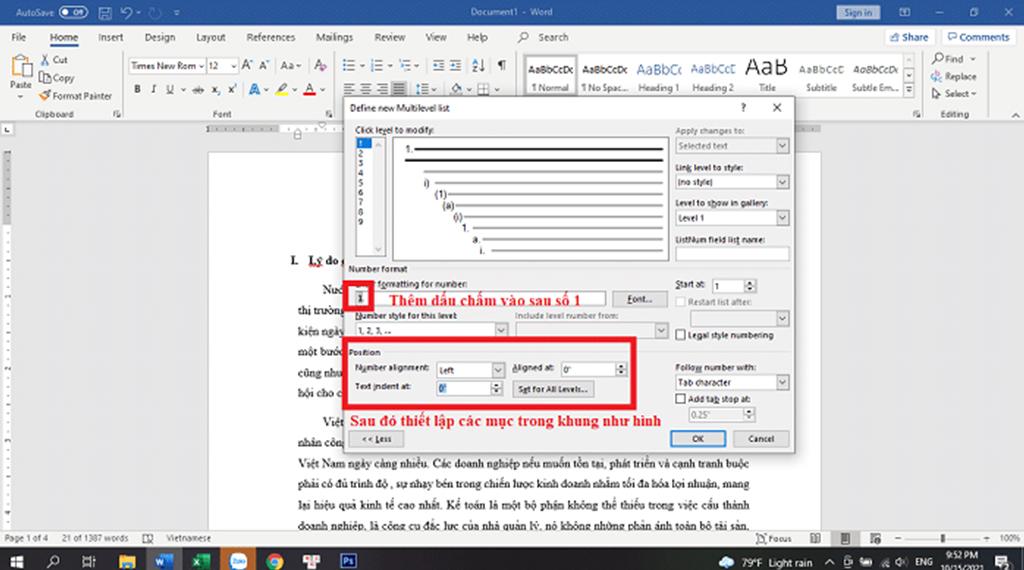
Task: Increase paragraph indent
Action: tap(455, 65)
